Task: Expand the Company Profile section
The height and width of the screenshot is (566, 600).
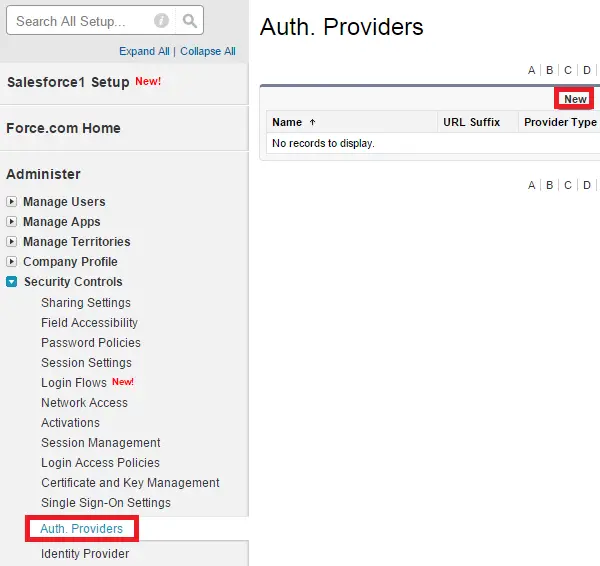Action: click(11, 261)
